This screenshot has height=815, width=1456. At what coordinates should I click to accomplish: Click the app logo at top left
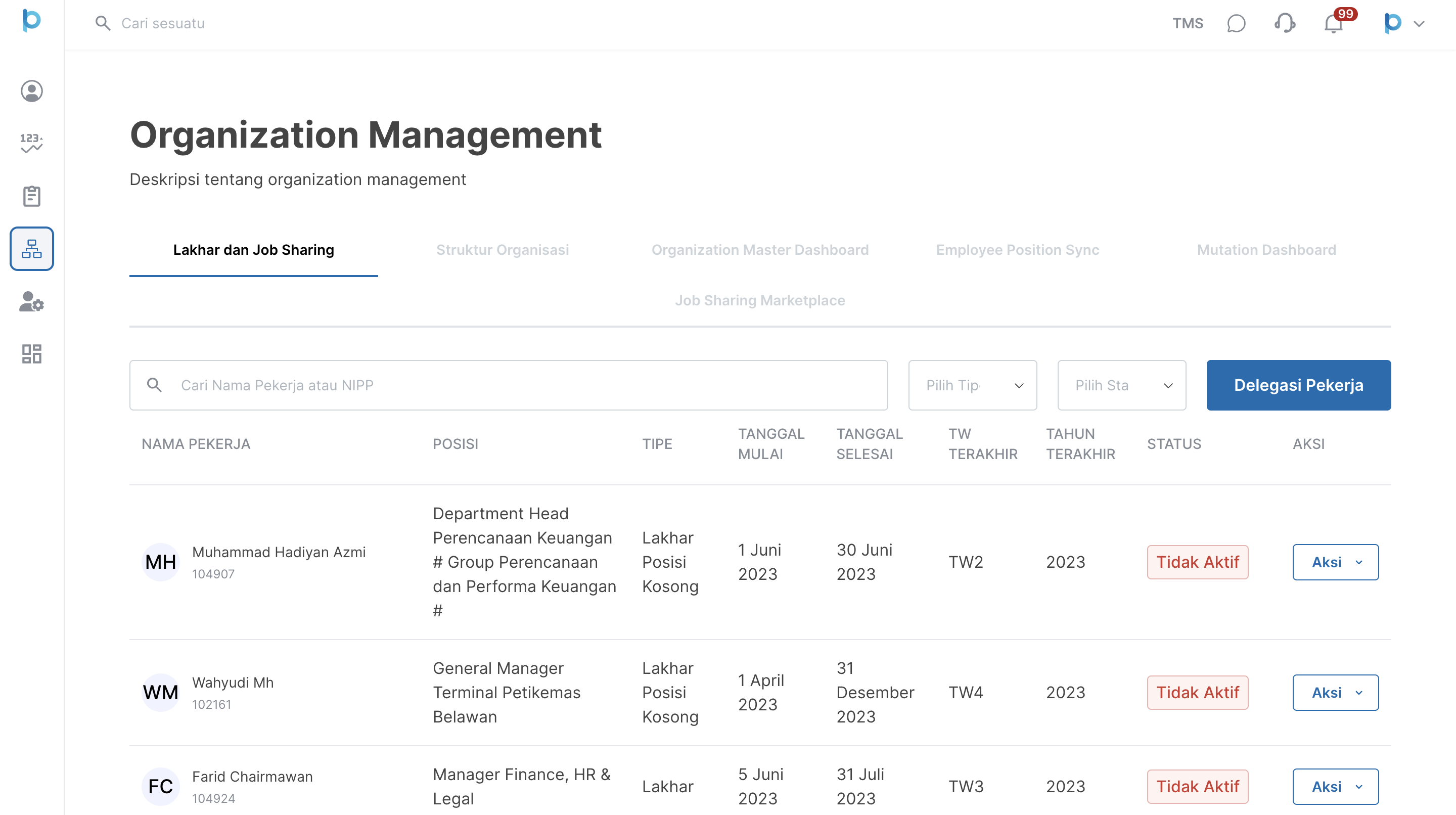32,20
